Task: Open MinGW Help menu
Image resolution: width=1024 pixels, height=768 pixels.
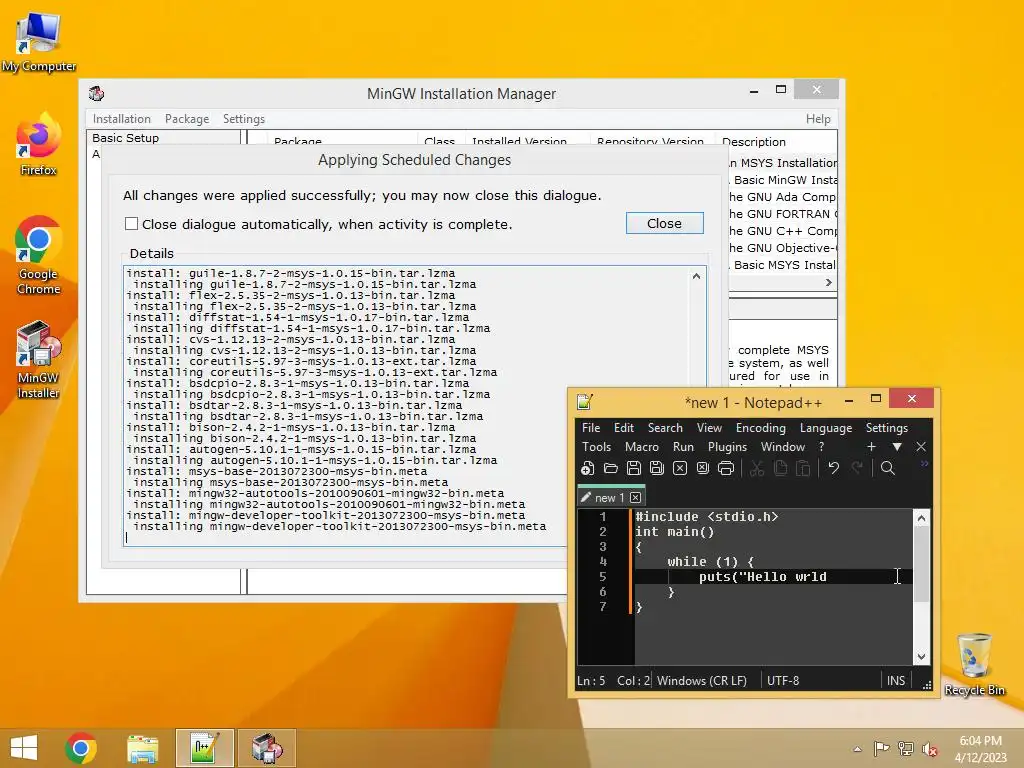Action: (818, 119)
